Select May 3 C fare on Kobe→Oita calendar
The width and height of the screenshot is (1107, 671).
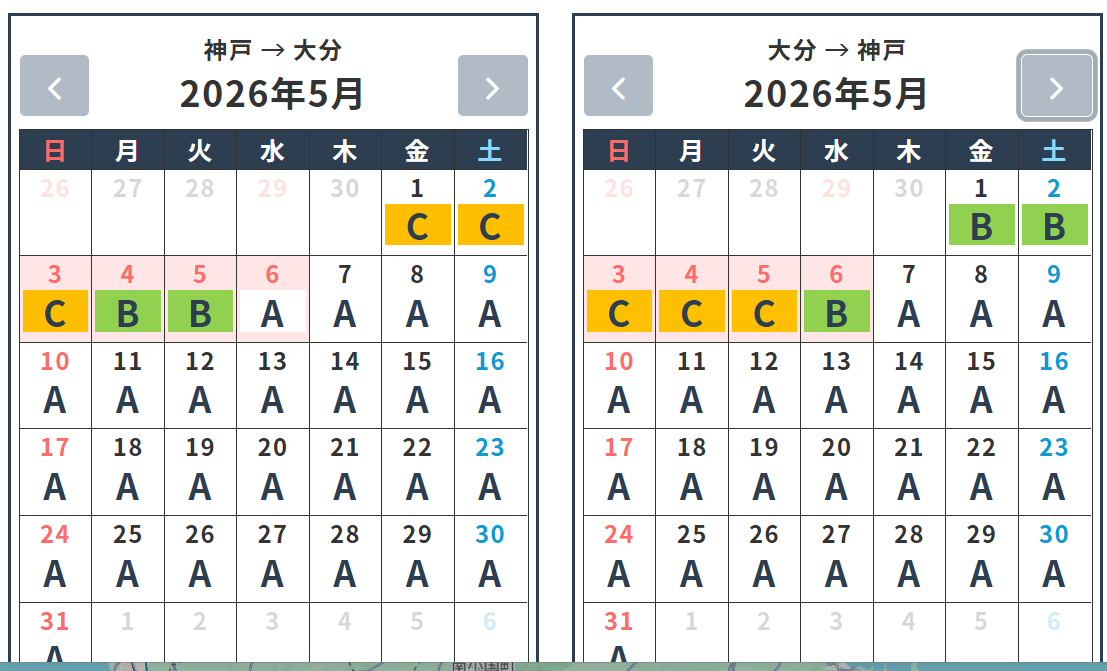click(x=55, y=312)
